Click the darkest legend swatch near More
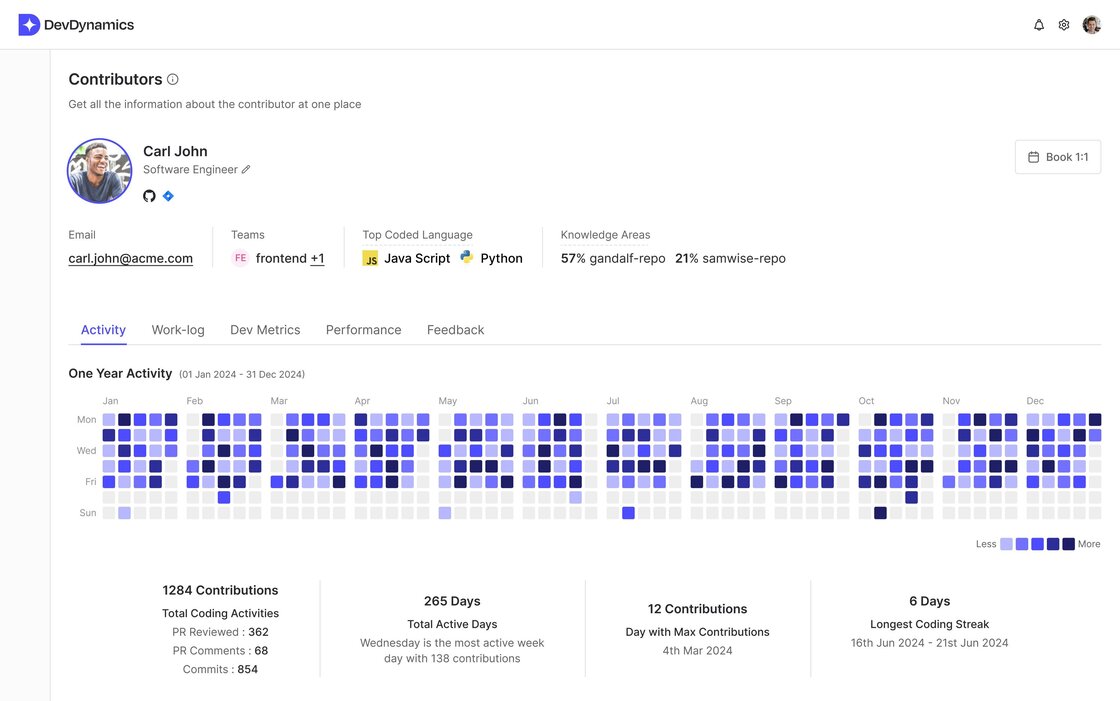1120x701 pixels. (x=1069, y=545)
